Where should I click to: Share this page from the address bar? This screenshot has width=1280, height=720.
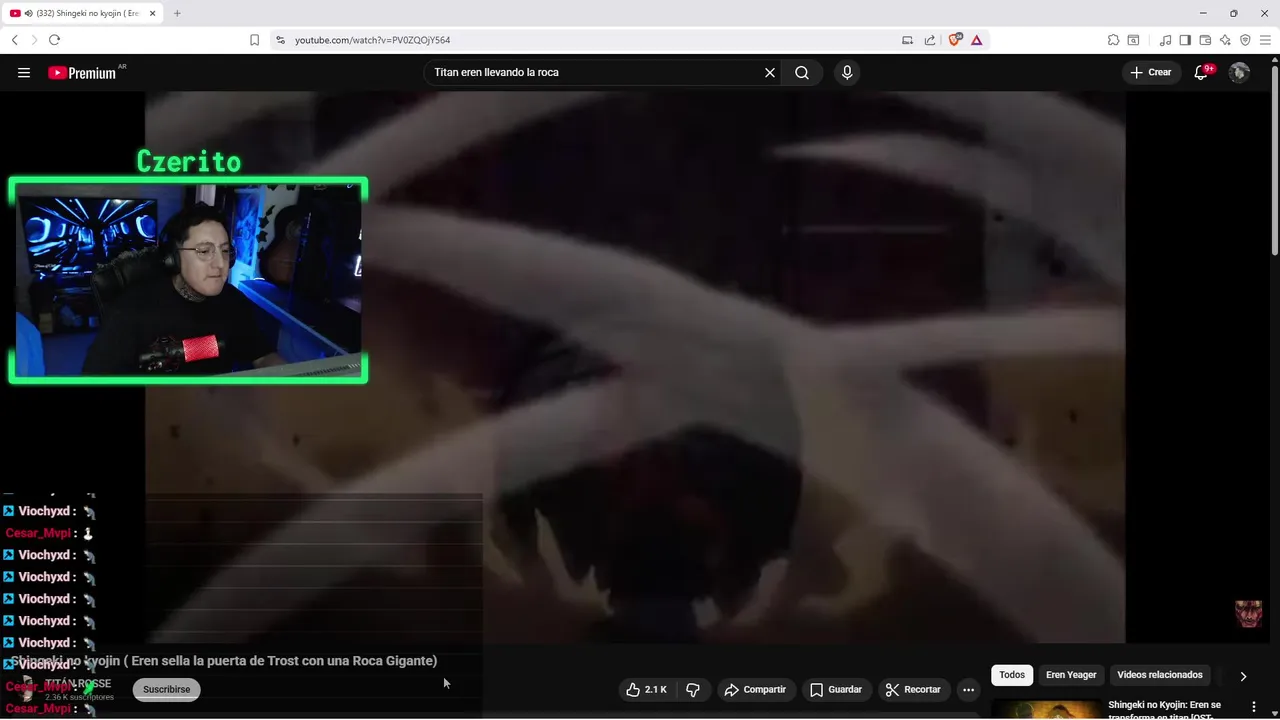[x=930, y=40]
